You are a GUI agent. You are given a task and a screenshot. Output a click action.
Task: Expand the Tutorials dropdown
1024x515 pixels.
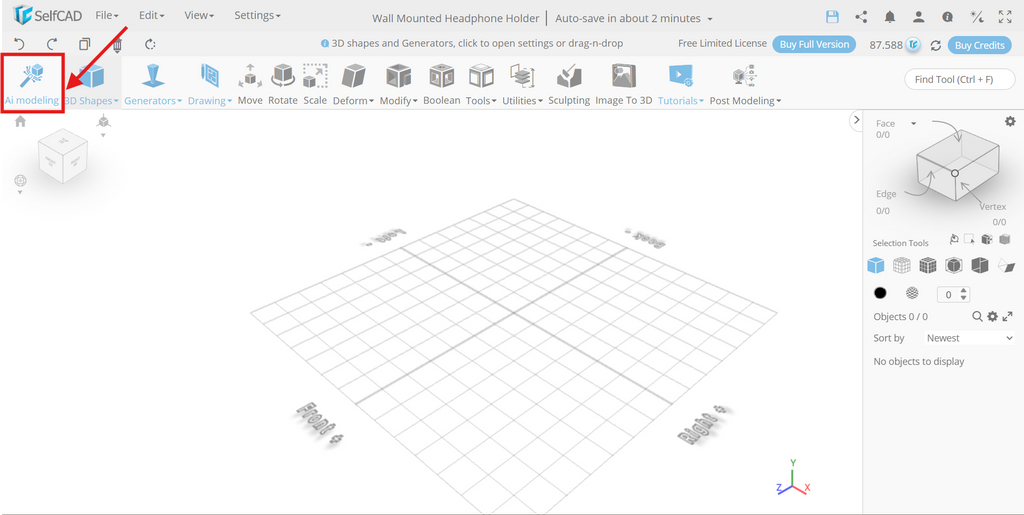point(680,101)
